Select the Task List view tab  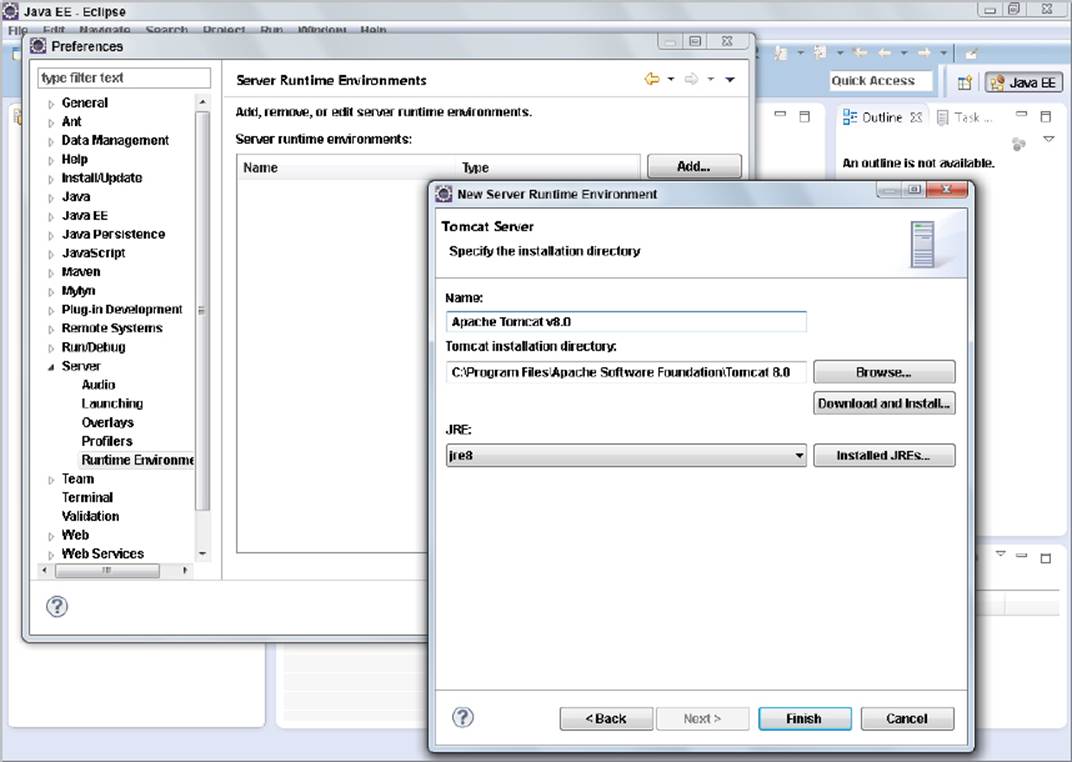coord(965,118)
